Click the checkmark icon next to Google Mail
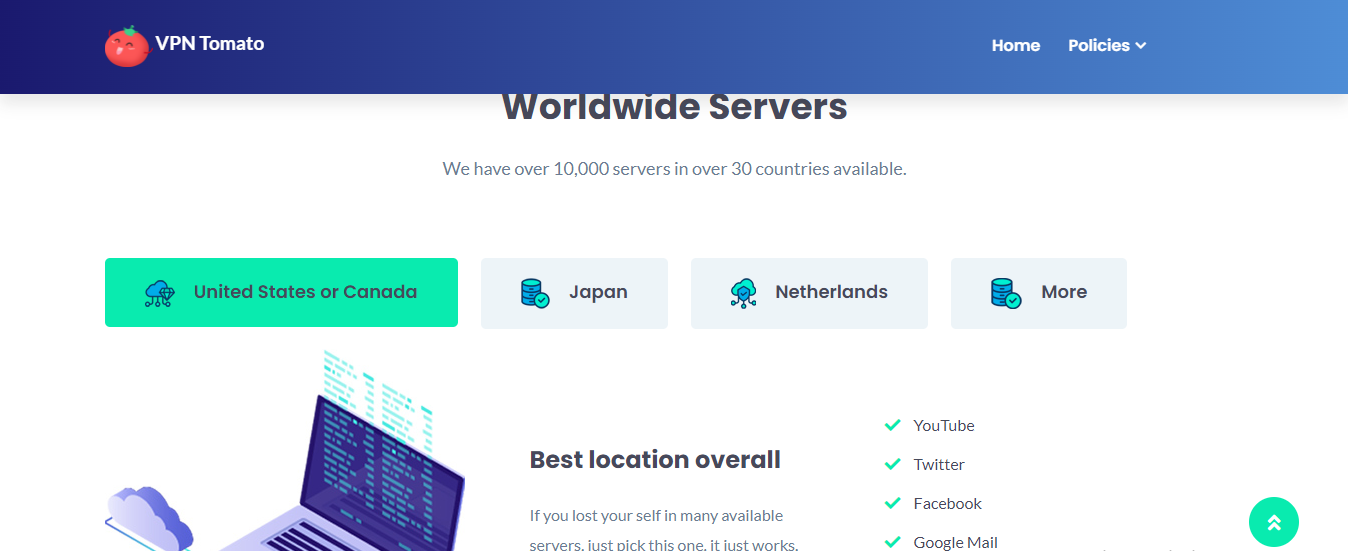 click(x=893, y=542)
